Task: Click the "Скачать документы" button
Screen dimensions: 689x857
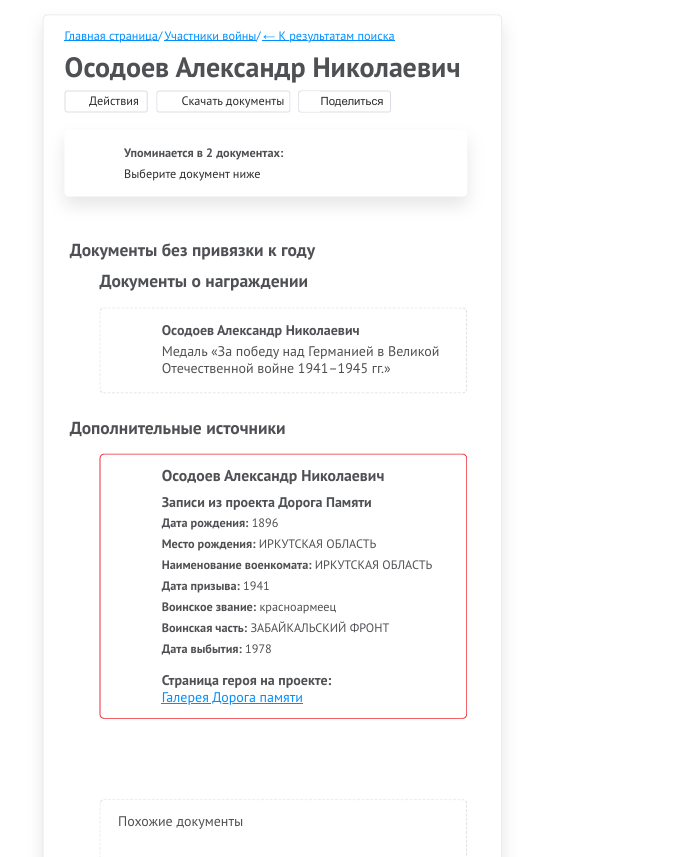Action: pos(222,101)
